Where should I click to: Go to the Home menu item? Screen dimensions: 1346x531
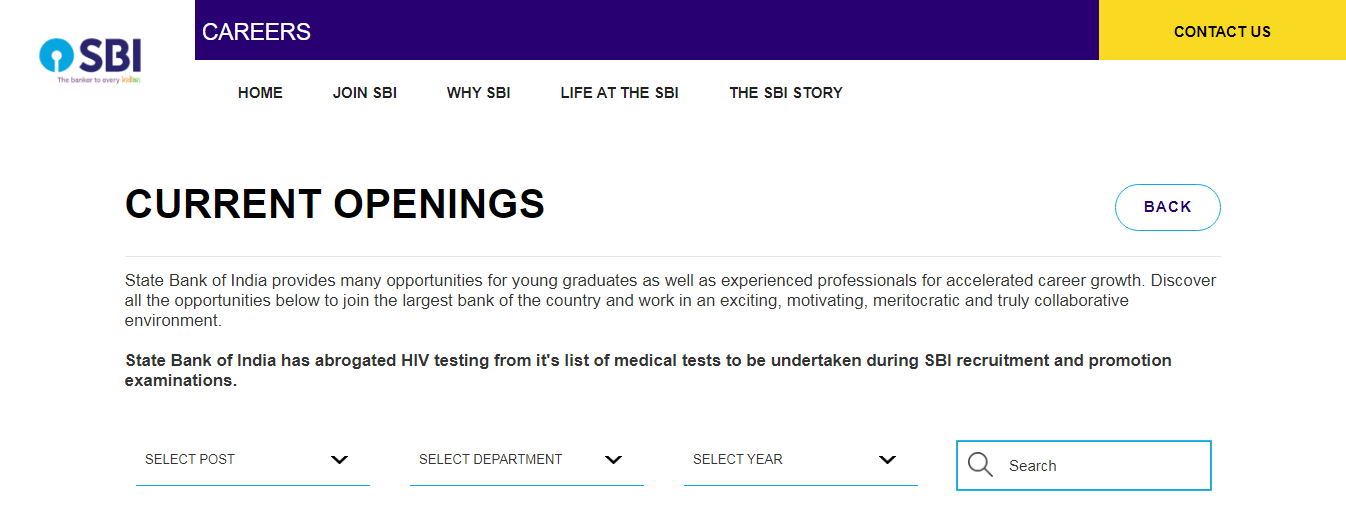point(260,93)
